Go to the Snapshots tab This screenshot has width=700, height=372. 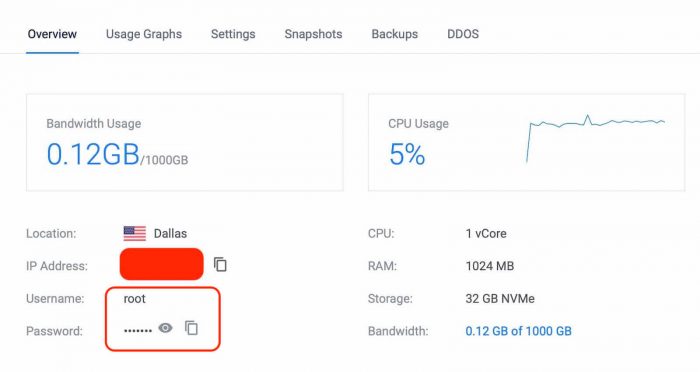click(x=313, y=34)
